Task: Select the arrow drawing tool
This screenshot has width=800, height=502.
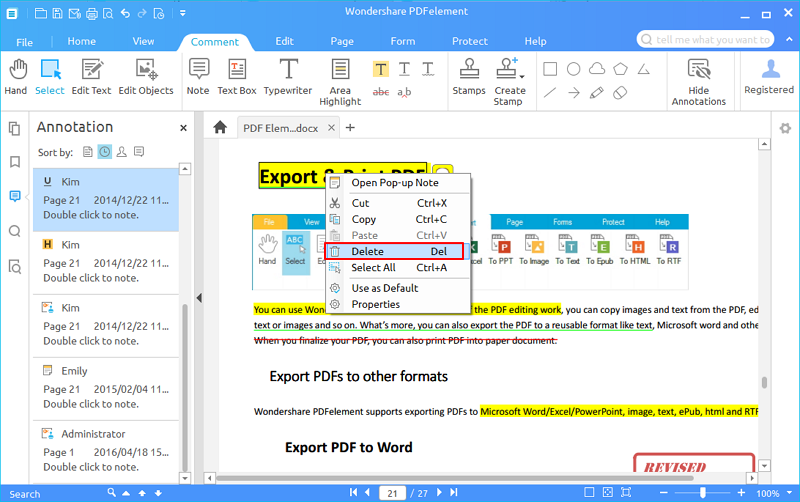Action: 573,92
